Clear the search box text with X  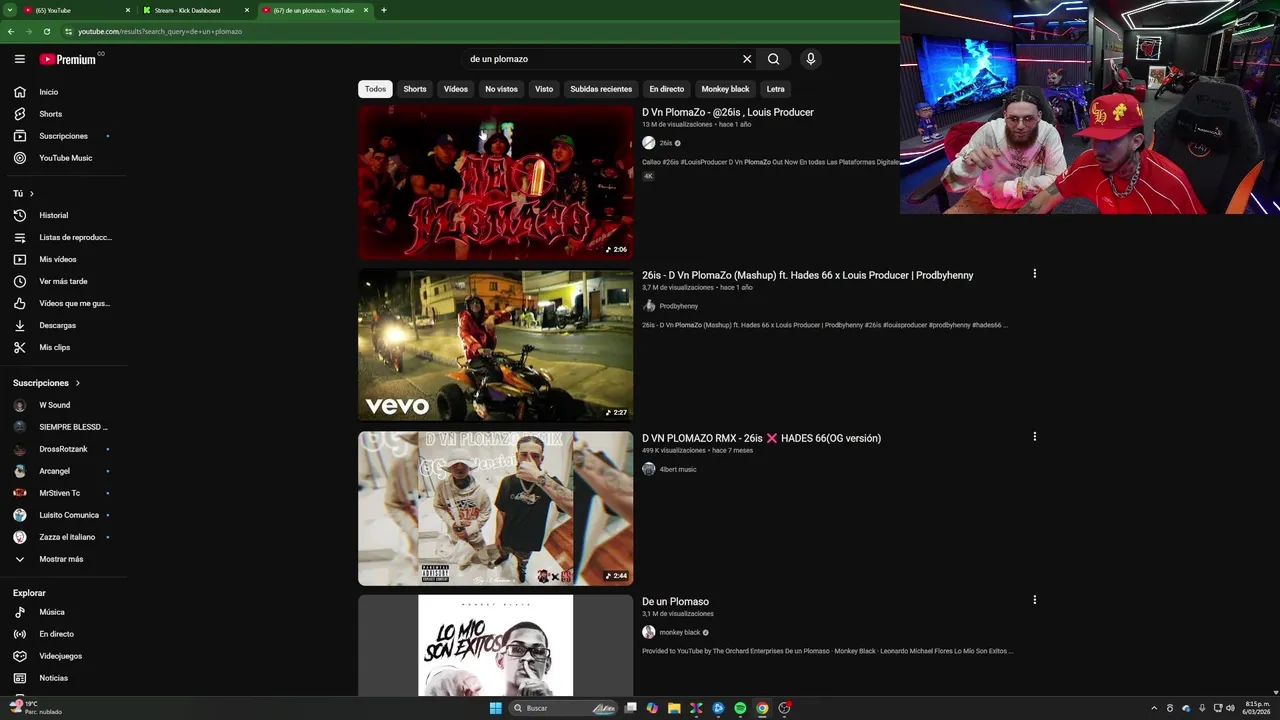(x=747, y=59)
